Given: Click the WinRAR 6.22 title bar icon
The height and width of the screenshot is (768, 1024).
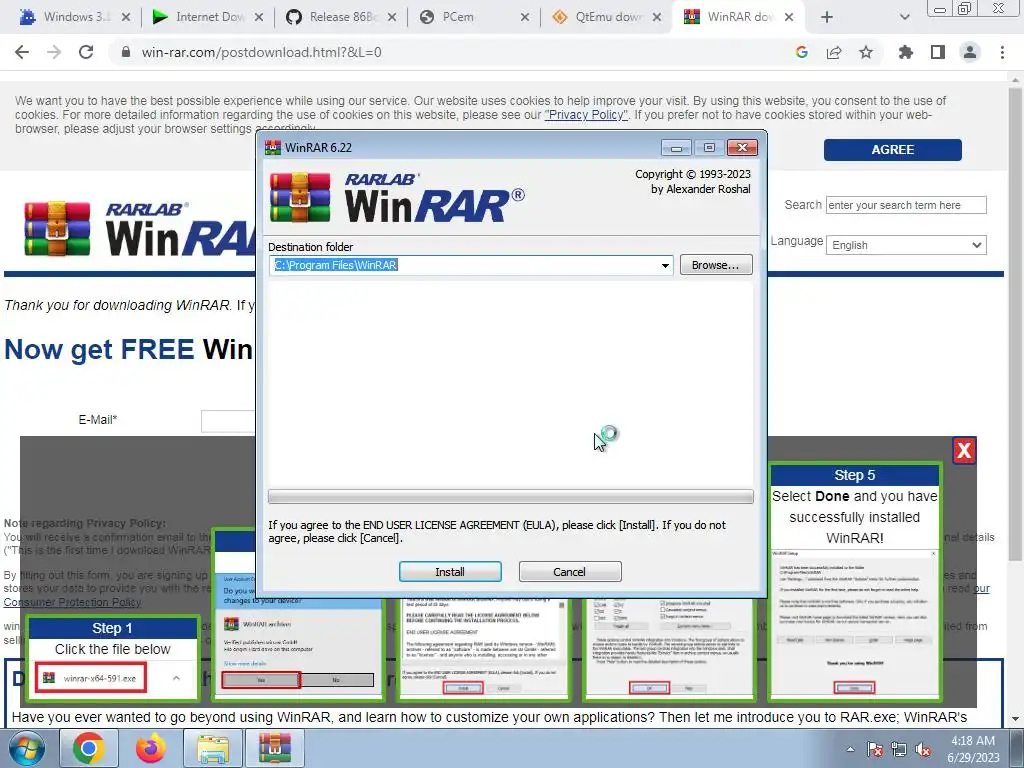Looking at the screenshot, I should click(273, 148).
